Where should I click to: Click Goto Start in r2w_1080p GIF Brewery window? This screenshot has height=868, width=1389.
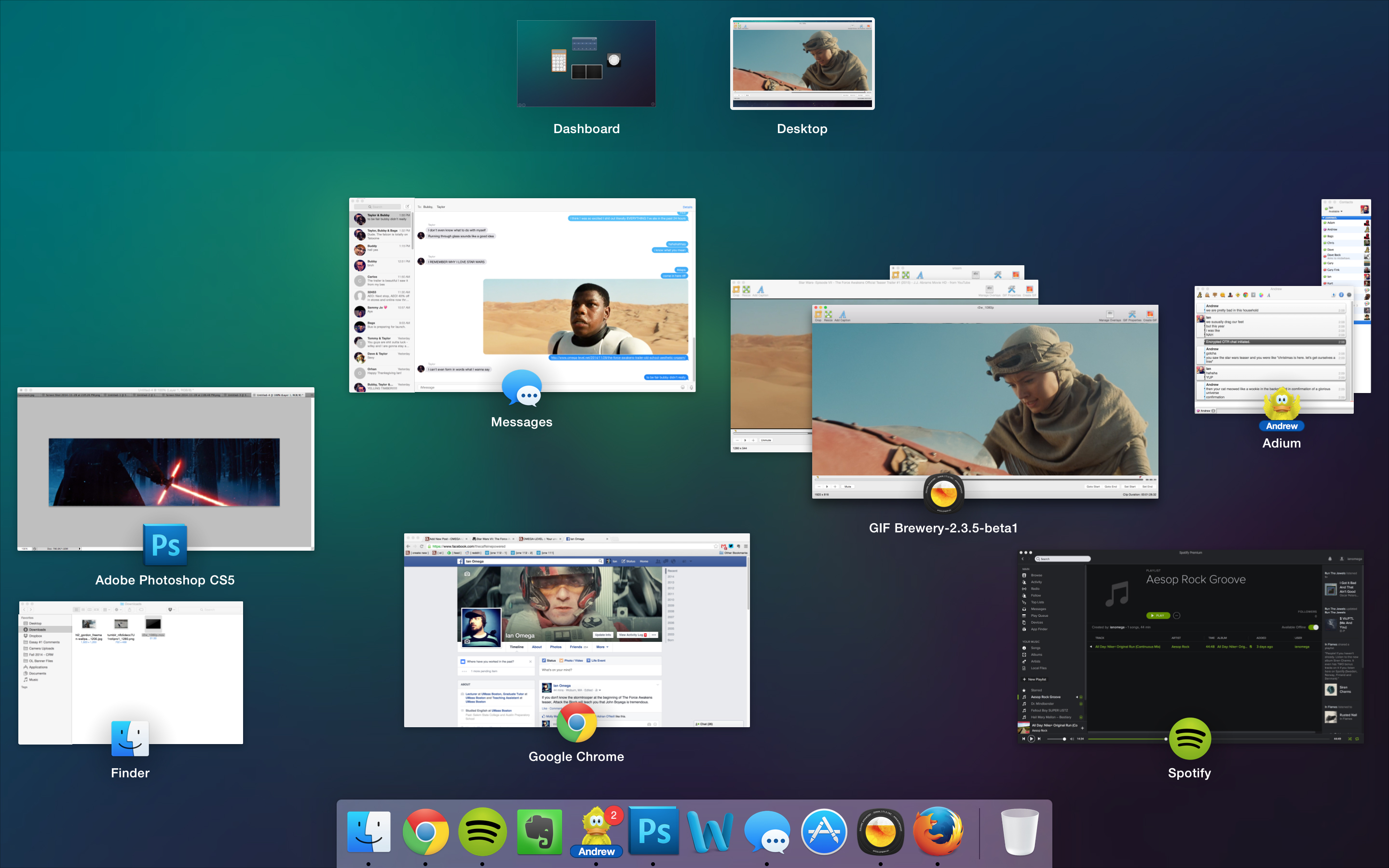(x=1093, y=486)
